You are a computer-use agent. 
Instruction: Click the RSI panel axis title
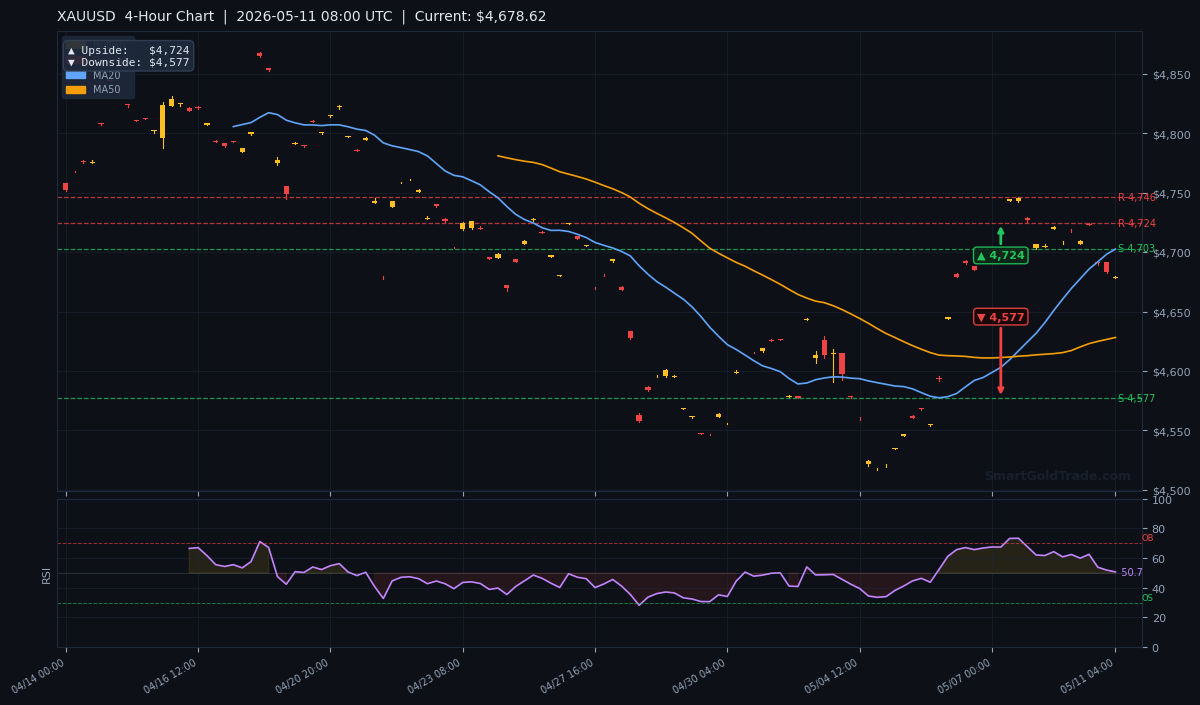[x=46, y=575]
